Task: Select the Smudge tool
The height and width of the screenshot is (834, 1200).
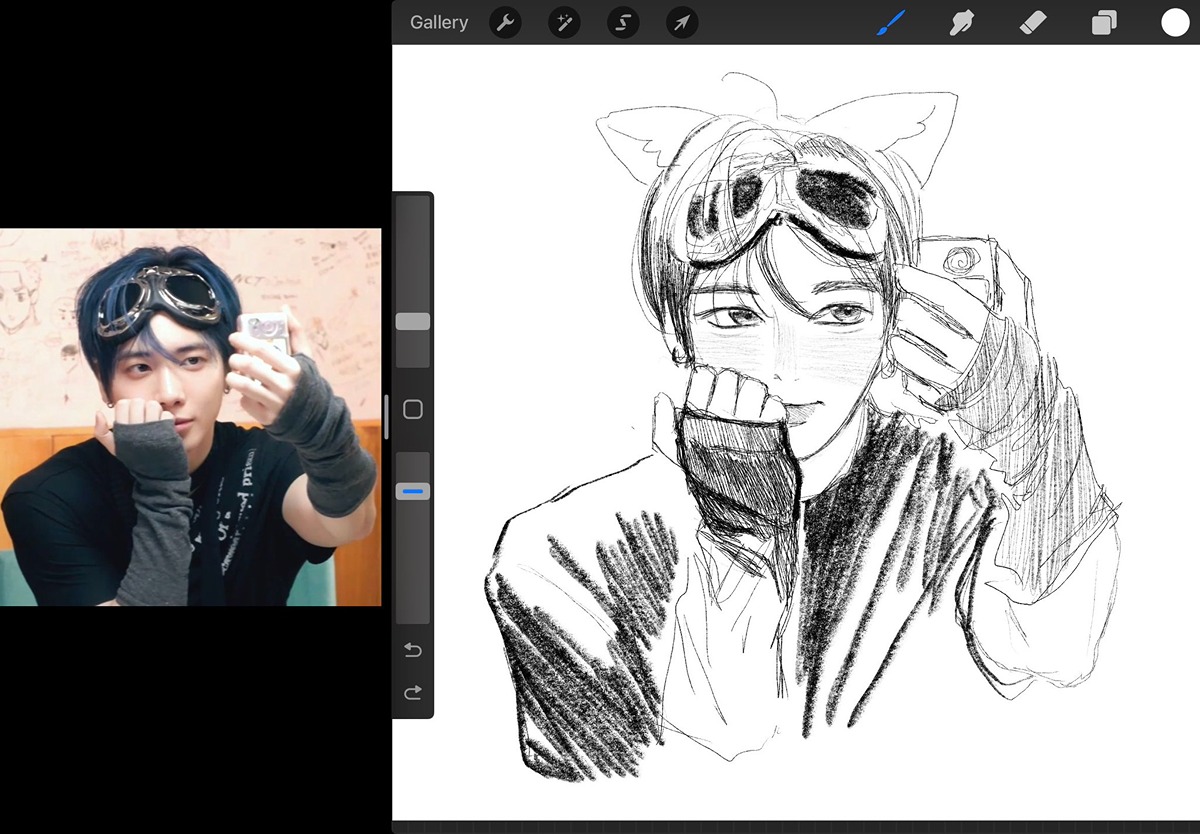Action: tap(961, 23)
